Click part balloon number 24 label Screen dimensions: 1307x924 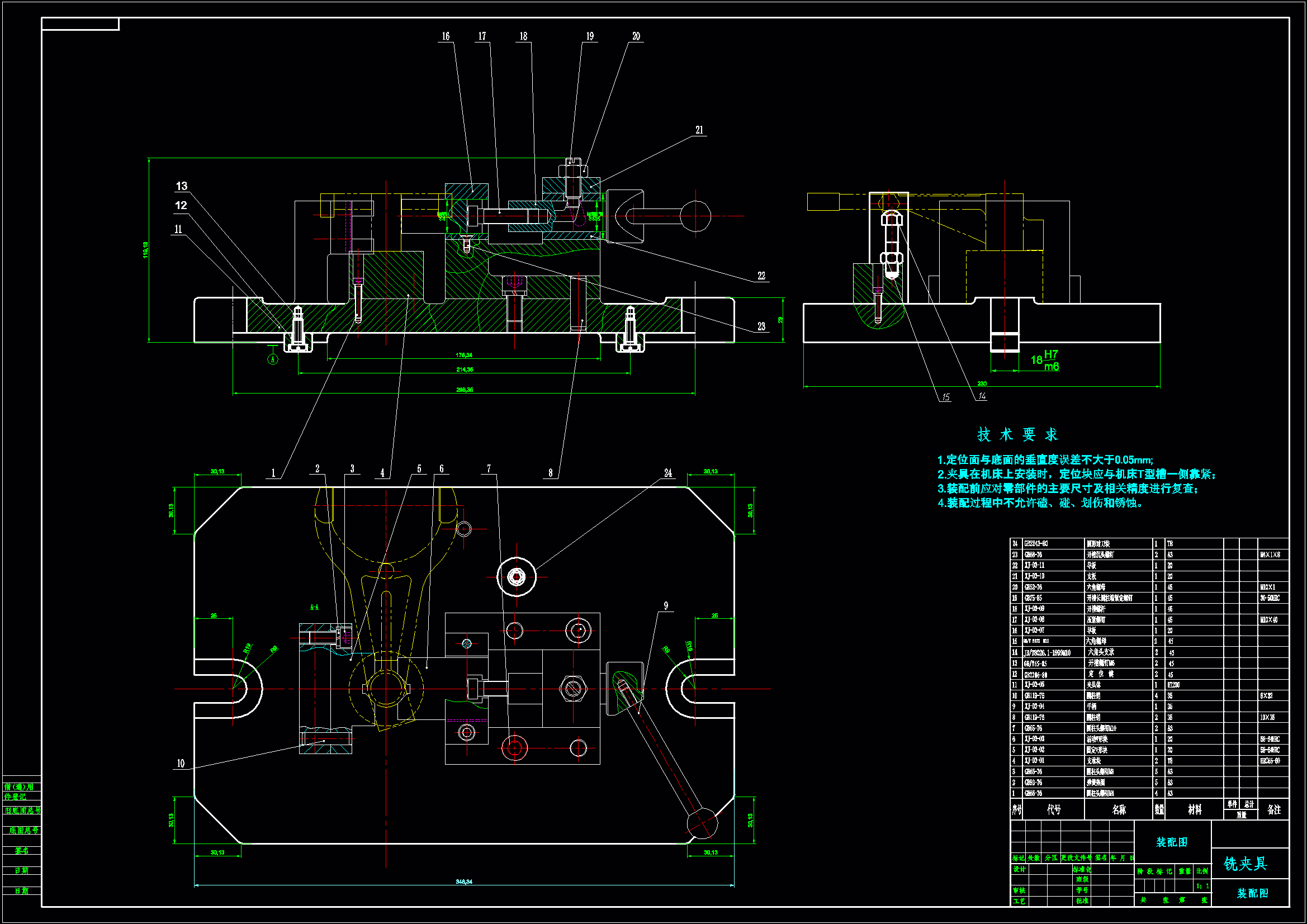tap(667, 473)
